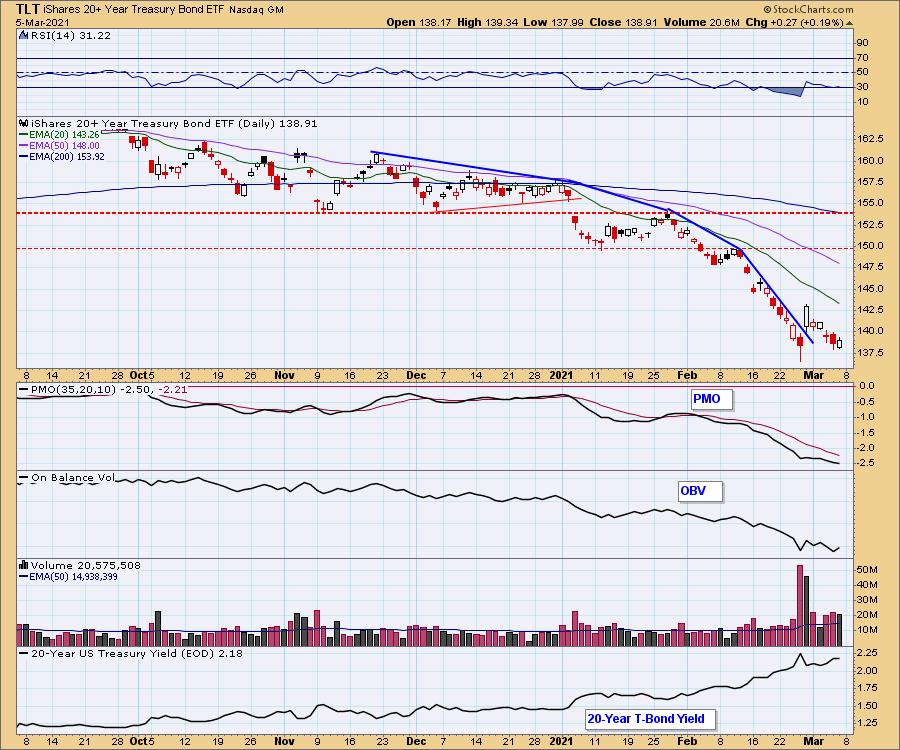The image size is (900, 750).
Task: Click the blue PMO annotation box
Action: coord(711,399)
